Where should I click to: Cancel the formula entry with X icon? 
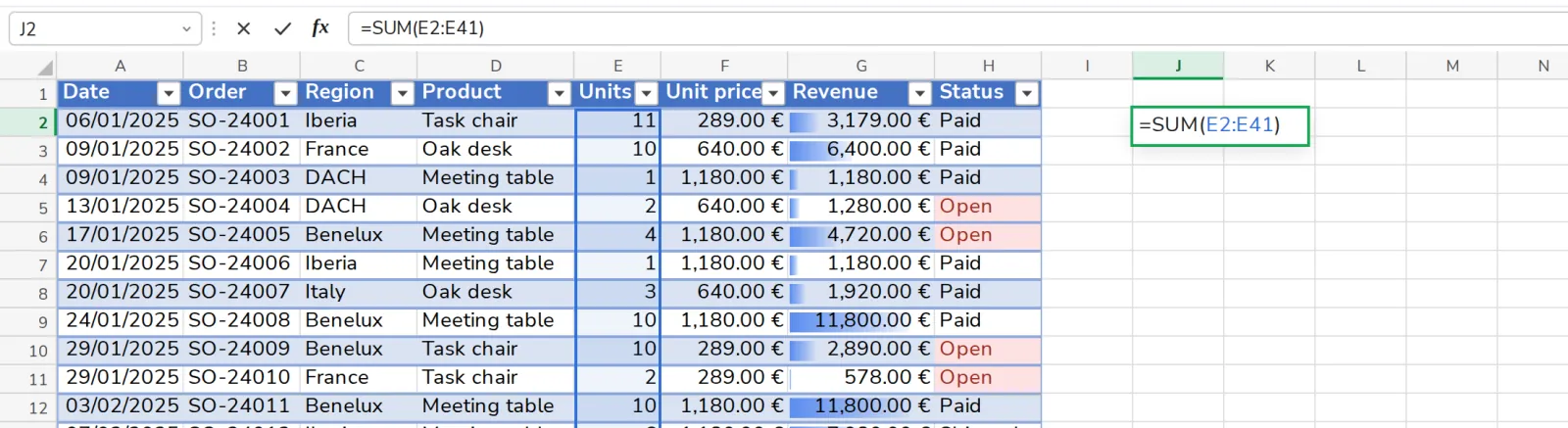click(244, 28)
